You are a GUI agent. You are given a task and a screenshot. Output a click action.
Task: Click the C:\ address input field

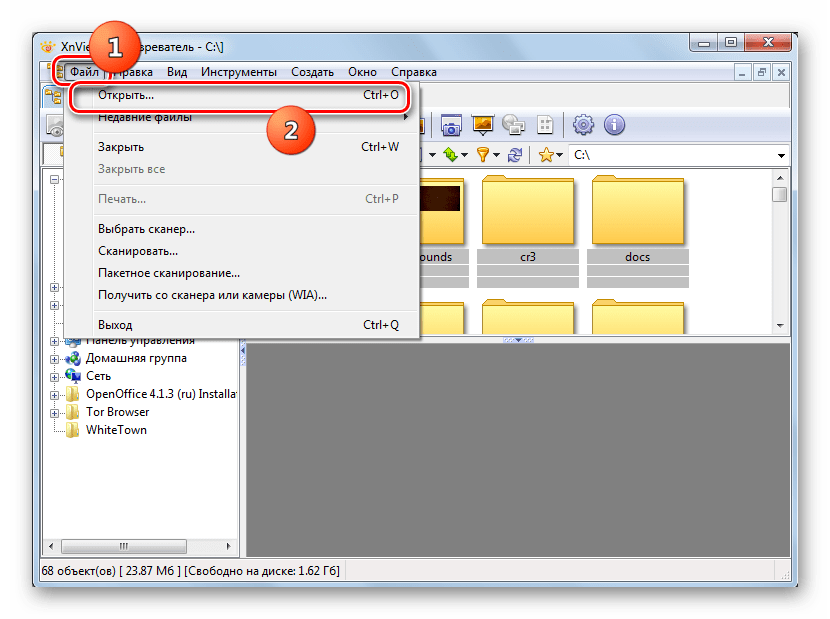coord(672,155)
